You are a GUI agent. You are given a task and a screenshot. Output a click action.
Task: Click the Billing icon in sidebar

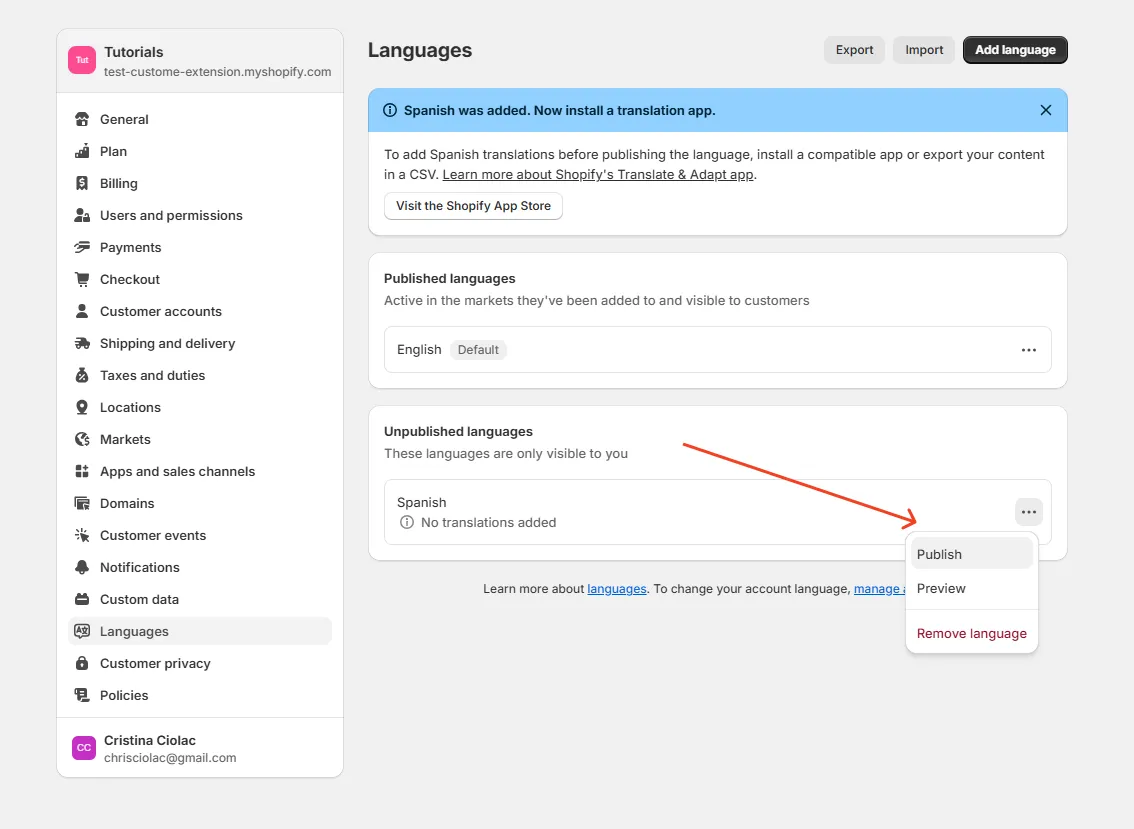(82, 183)
